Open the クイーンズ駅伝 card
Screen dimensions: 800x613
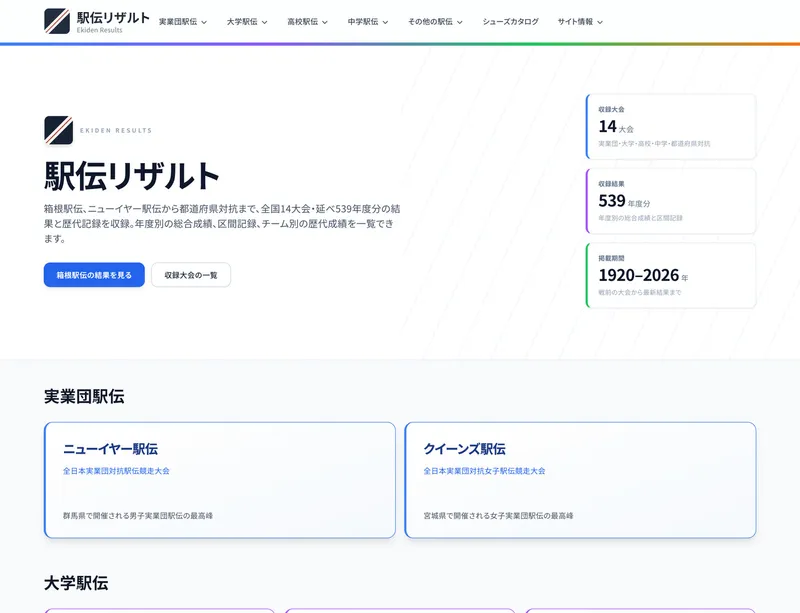click(580, 480)
